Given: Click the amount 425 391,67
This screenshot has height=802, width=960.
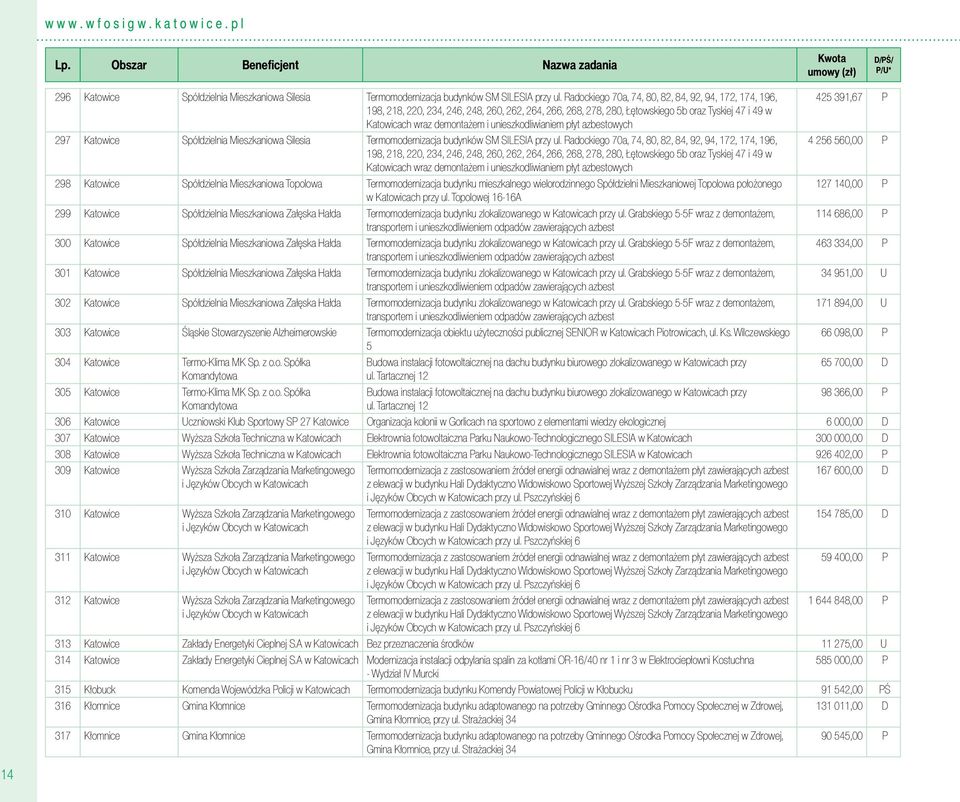Looking at the screenshot, I should pos(839,97).
